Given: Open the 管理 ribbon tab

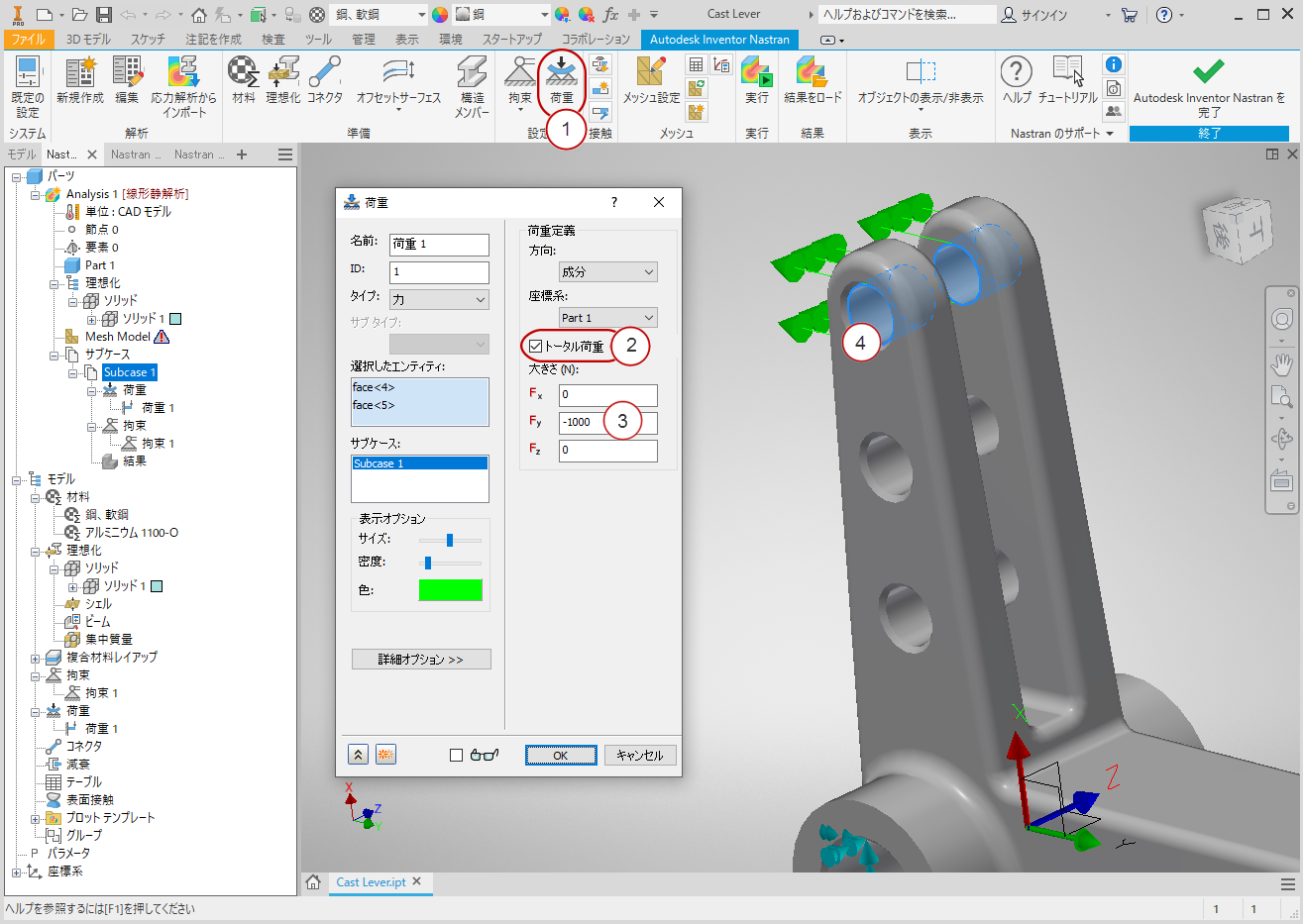Looking at the screenshot, I should tap(363, 40).
